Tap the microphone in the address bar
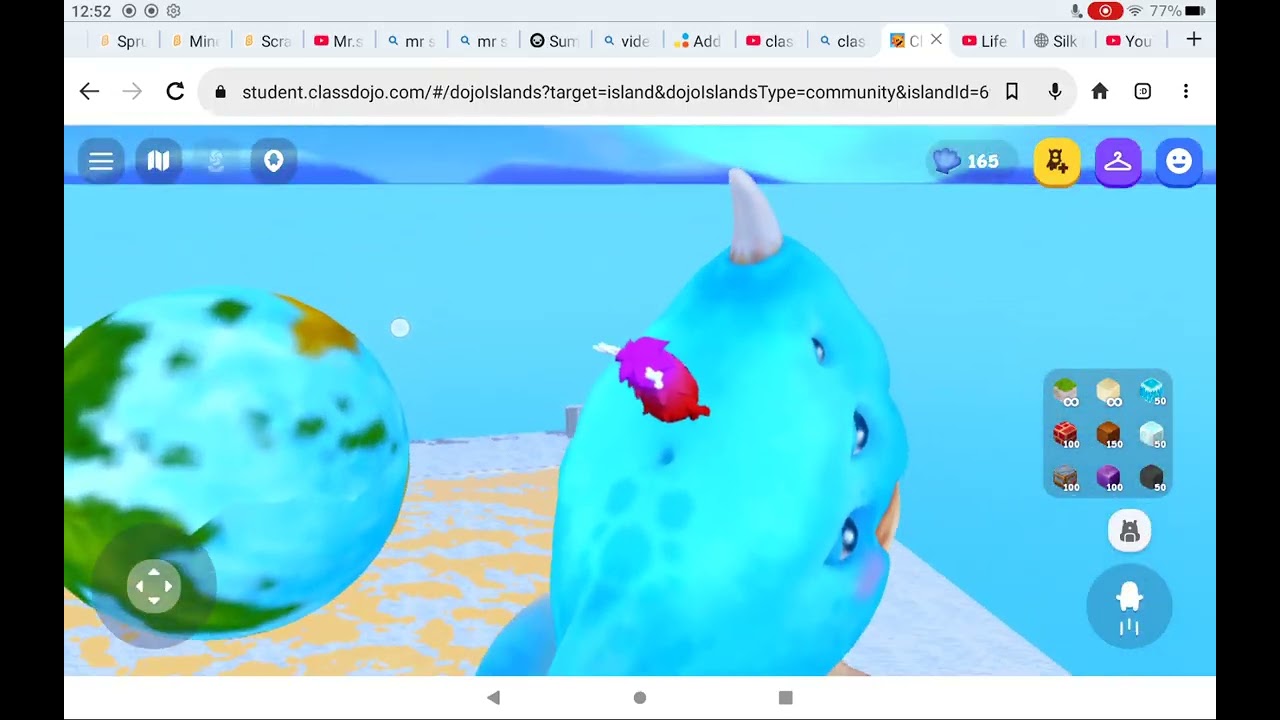1280x720 pixels. point(1055,92)
